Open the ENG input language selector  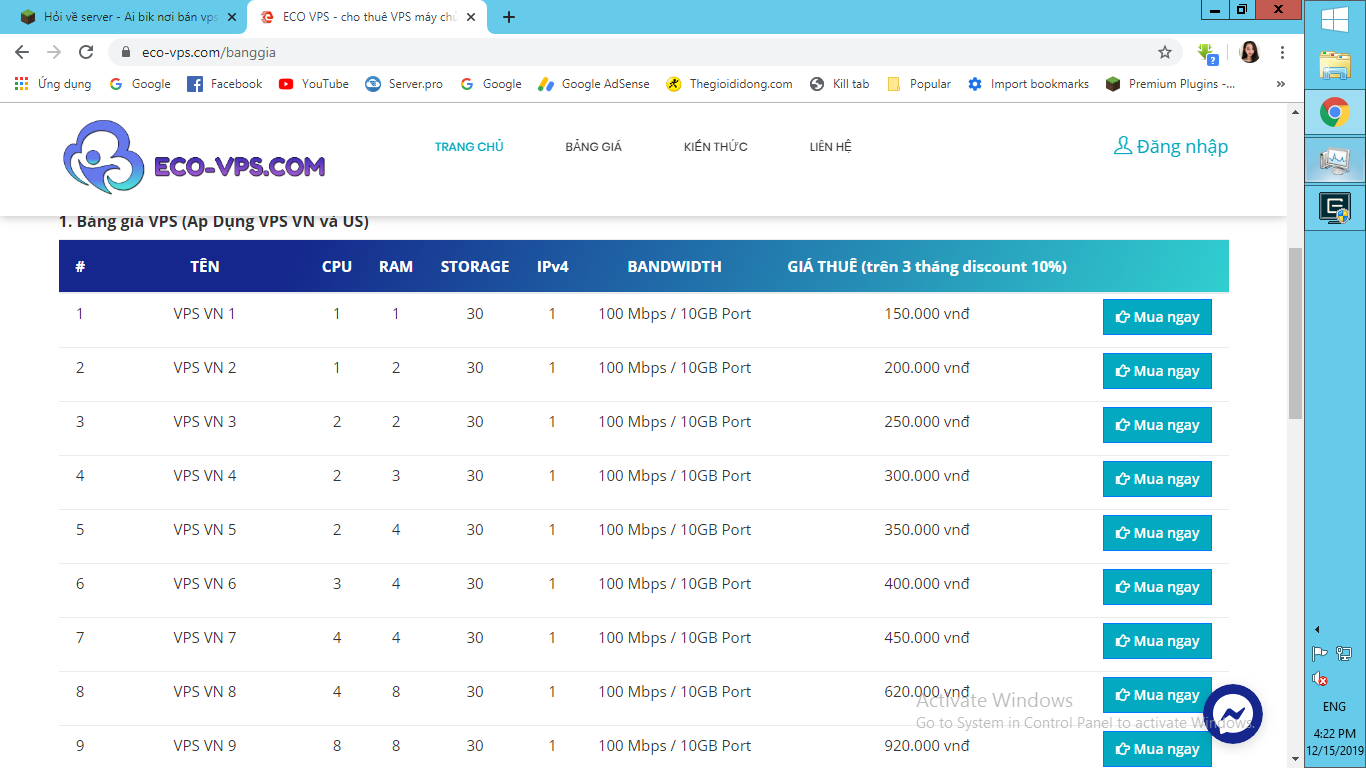(x=1334, y=706)
